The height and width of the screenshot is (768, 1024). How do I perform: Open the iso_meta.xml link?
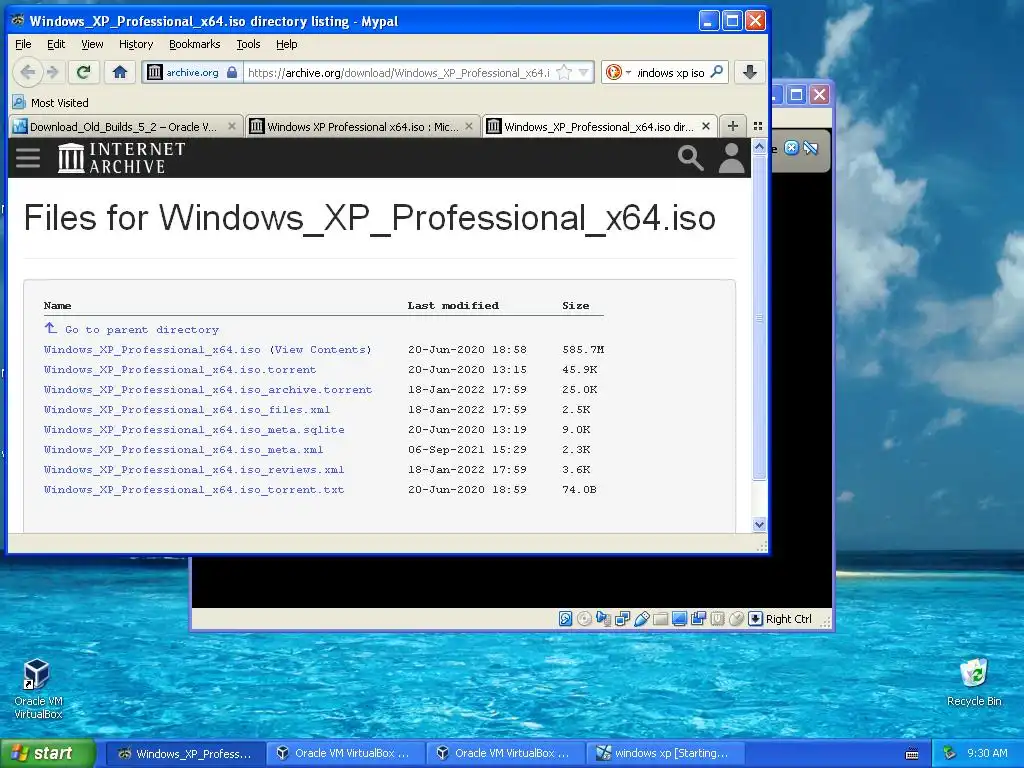(184, 449)
